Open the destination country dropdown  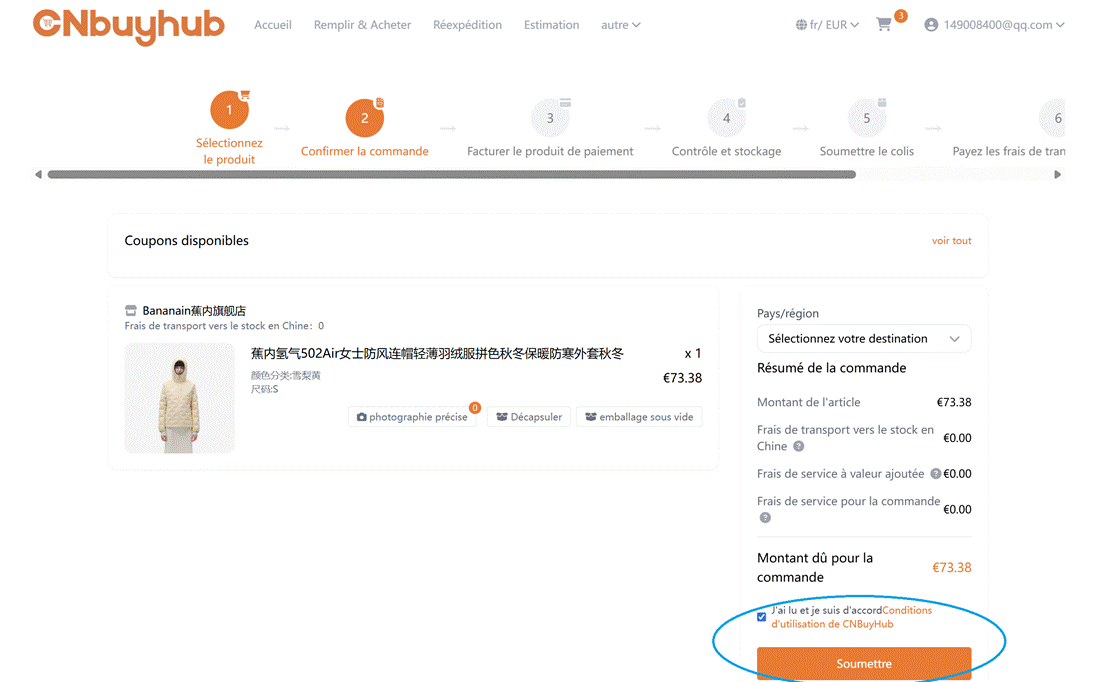864,339
